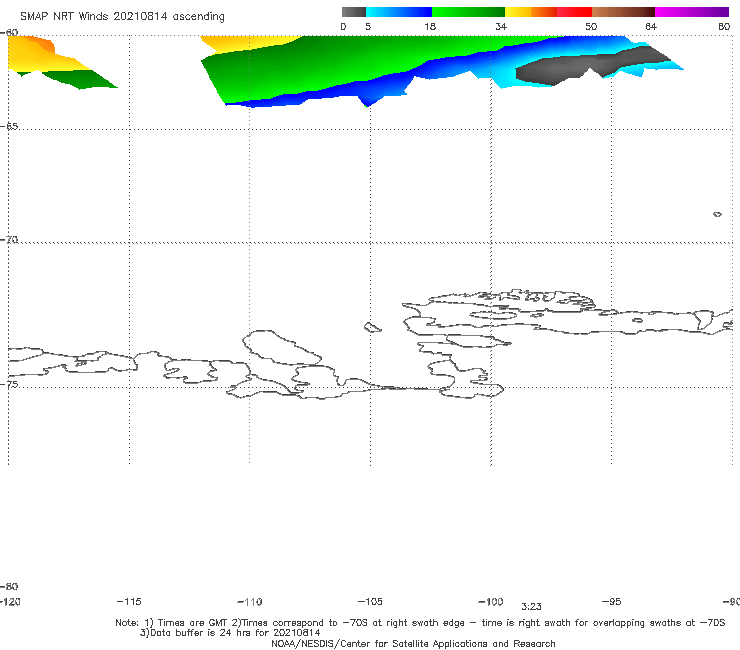Image resolution: width=740 pixels, height=650 pixels.
Task: Click the green segment of the color bar
Action: tap(468, 12)
